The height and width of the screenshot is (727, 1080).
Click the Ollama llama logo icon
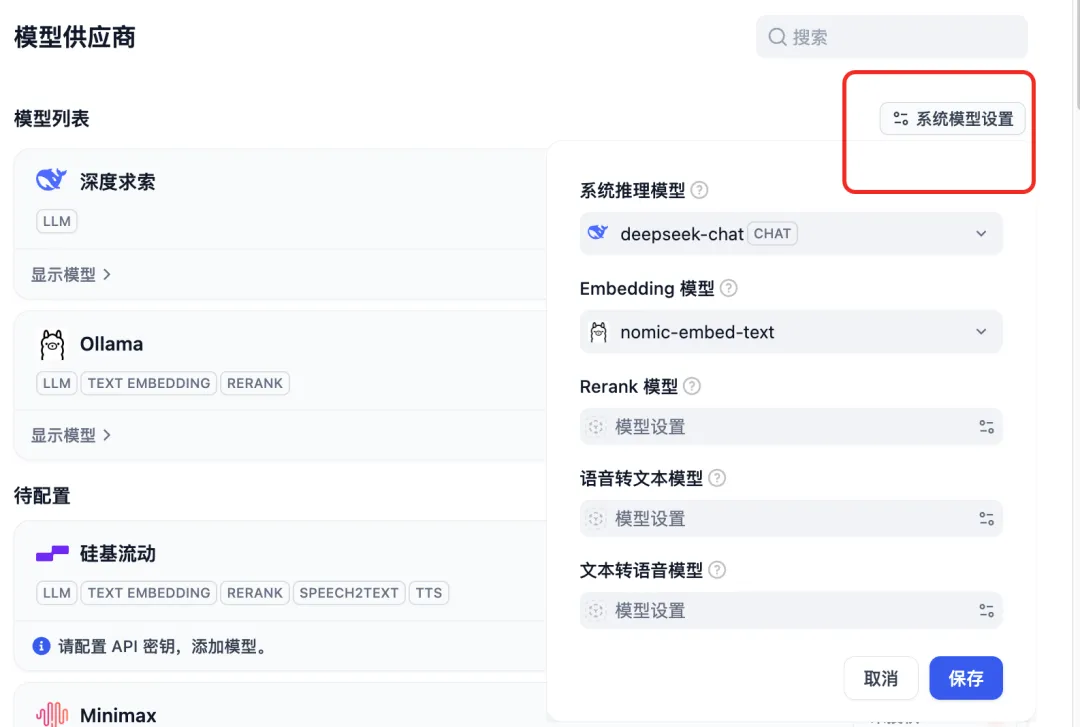click(x=52, y=345)
